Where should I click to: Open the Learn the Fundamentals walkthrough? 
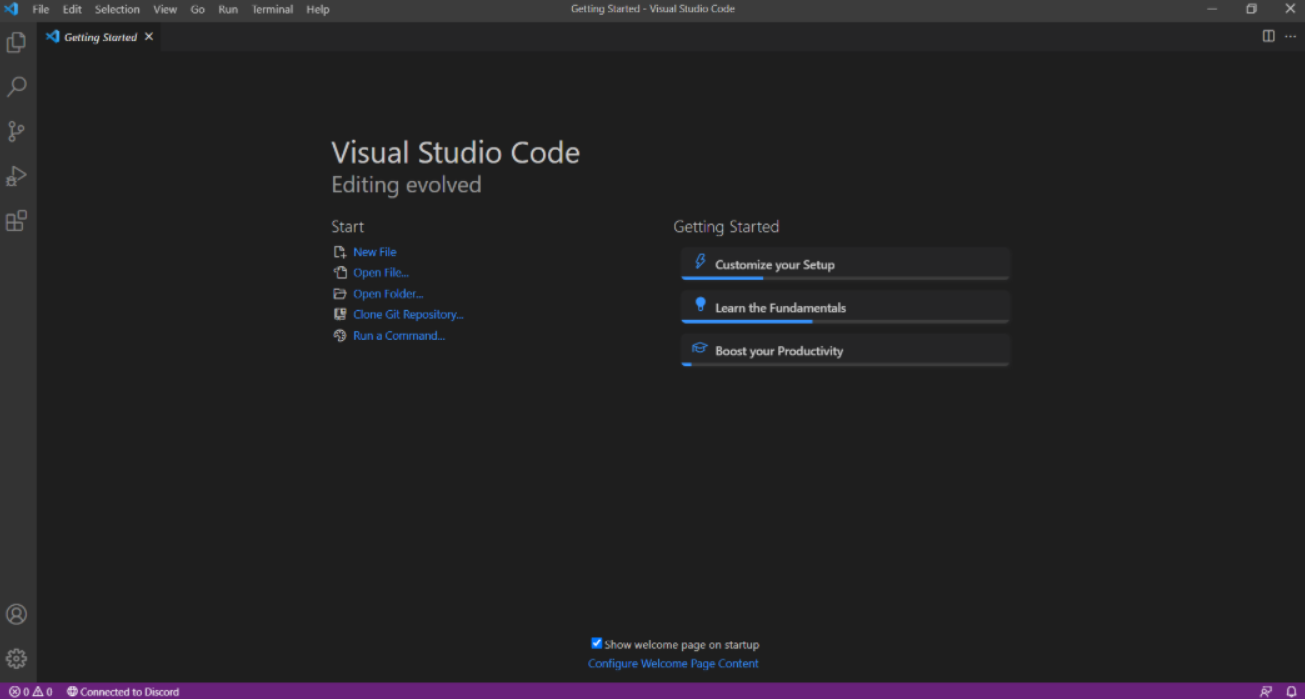tap(845, 307)
